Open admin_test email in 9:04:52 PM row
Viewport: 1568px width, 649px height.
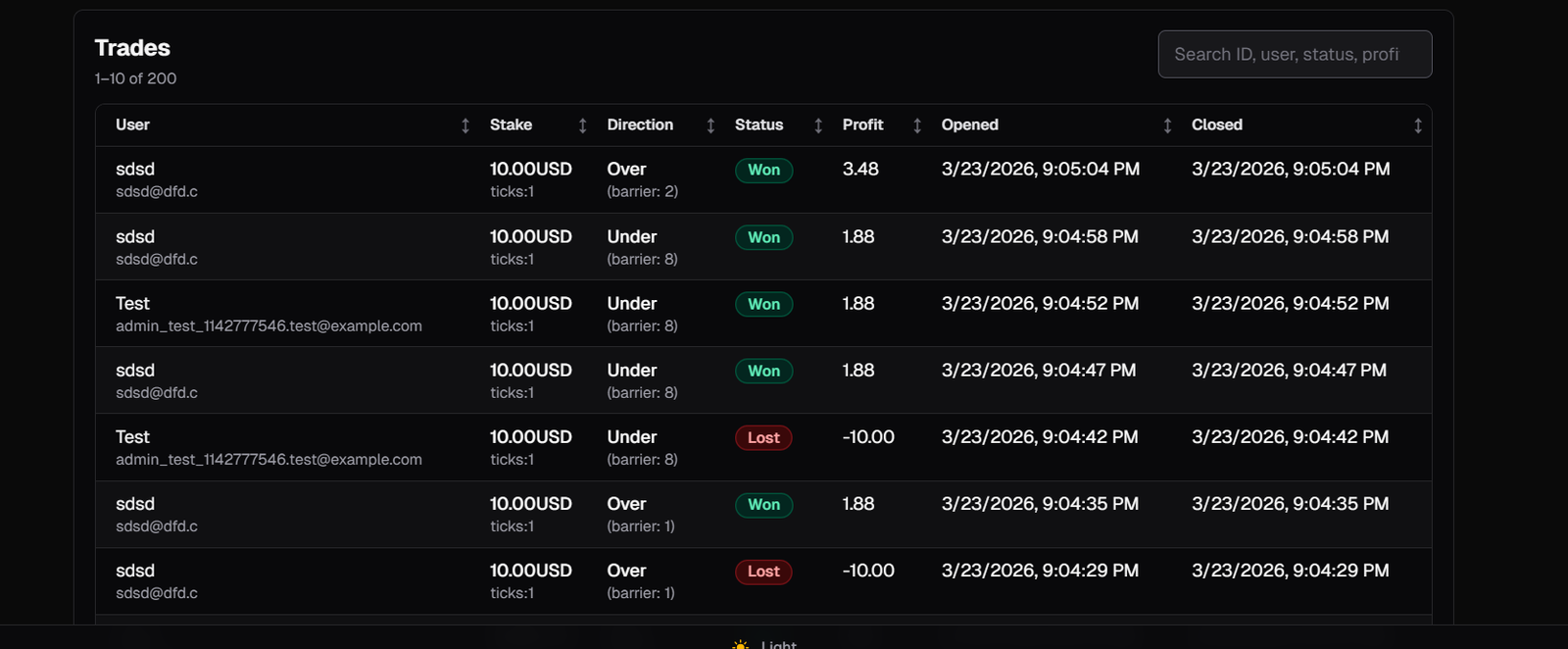click(x=269, y=326)
